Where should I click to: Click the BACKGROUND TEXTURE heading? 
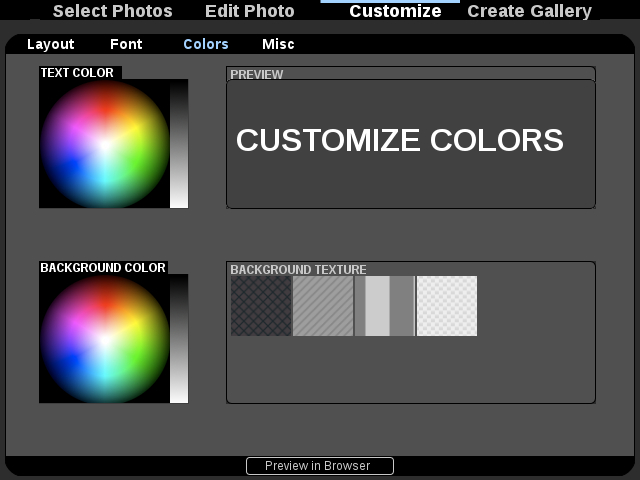(x=298, y=269)
